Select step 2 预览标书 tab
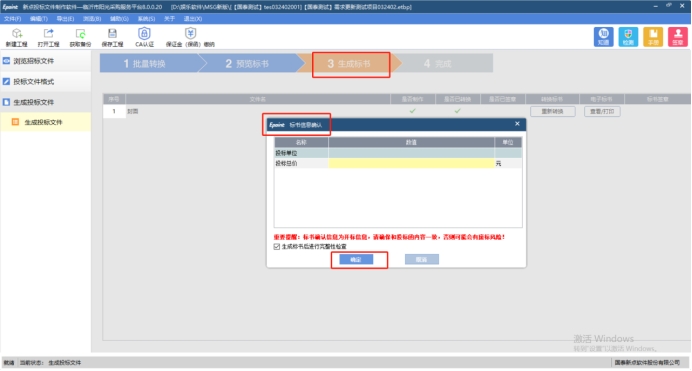 (247, 64)
